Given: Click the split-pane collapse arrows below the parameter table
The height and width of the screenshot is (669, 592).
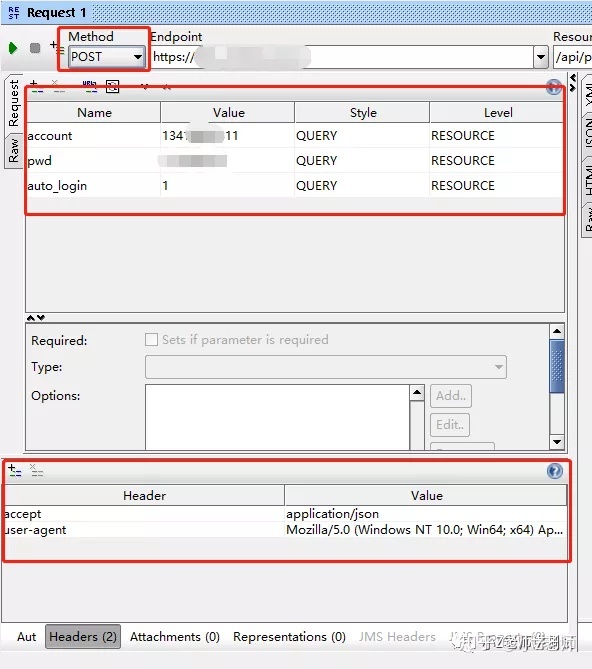Looking at the screenshot, I should [35, 318].
